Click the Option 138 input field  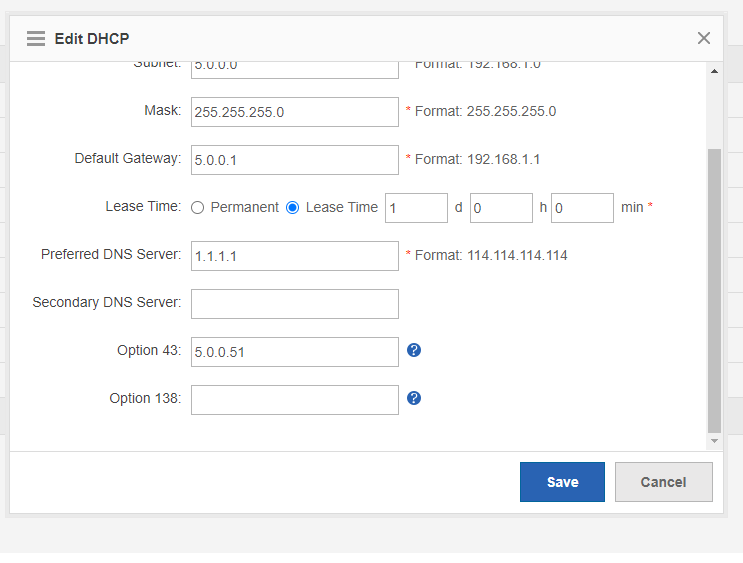(x=295, y=400)
